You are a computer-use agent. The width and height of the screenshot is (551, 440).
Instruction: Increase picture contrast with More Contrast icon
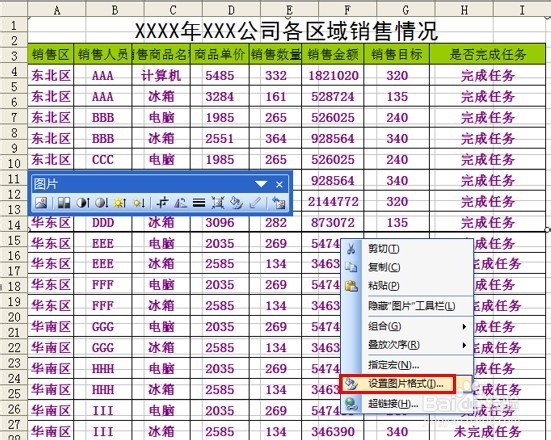coord(83,203)
